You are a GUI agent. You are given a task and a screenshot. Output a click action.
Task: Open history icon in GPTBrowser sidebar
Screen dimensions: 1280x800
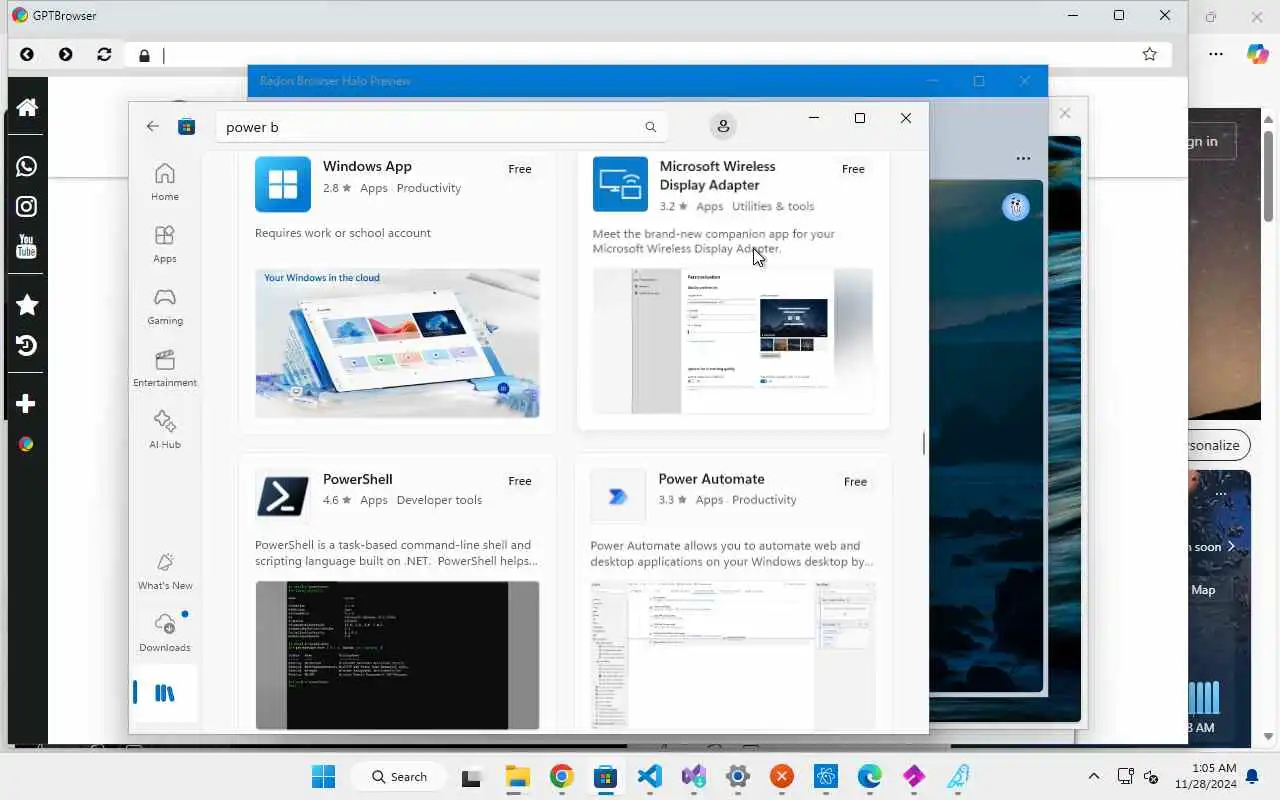pyautogui.click(x=27, y=345)
